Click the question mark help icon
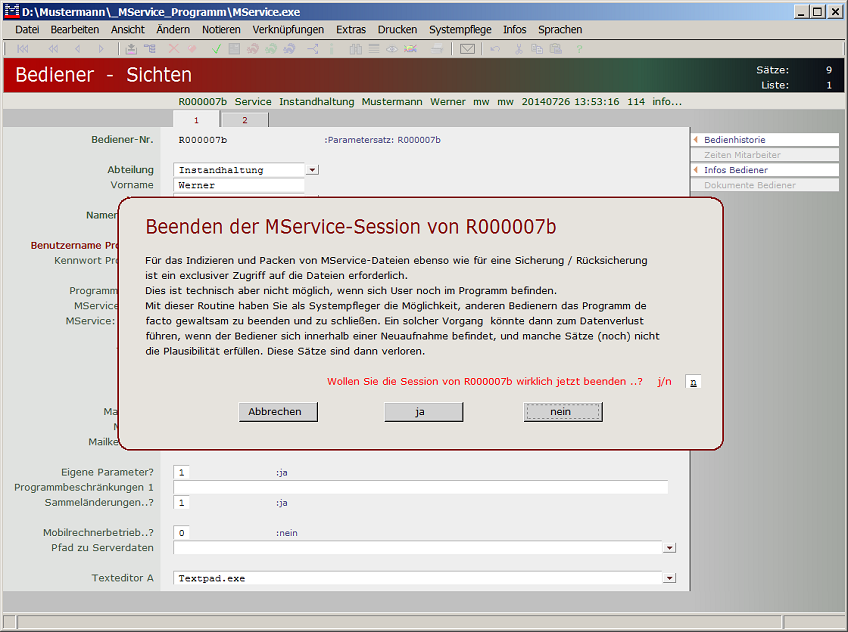This screenshot has width=848, height=632. click(579, 47)
